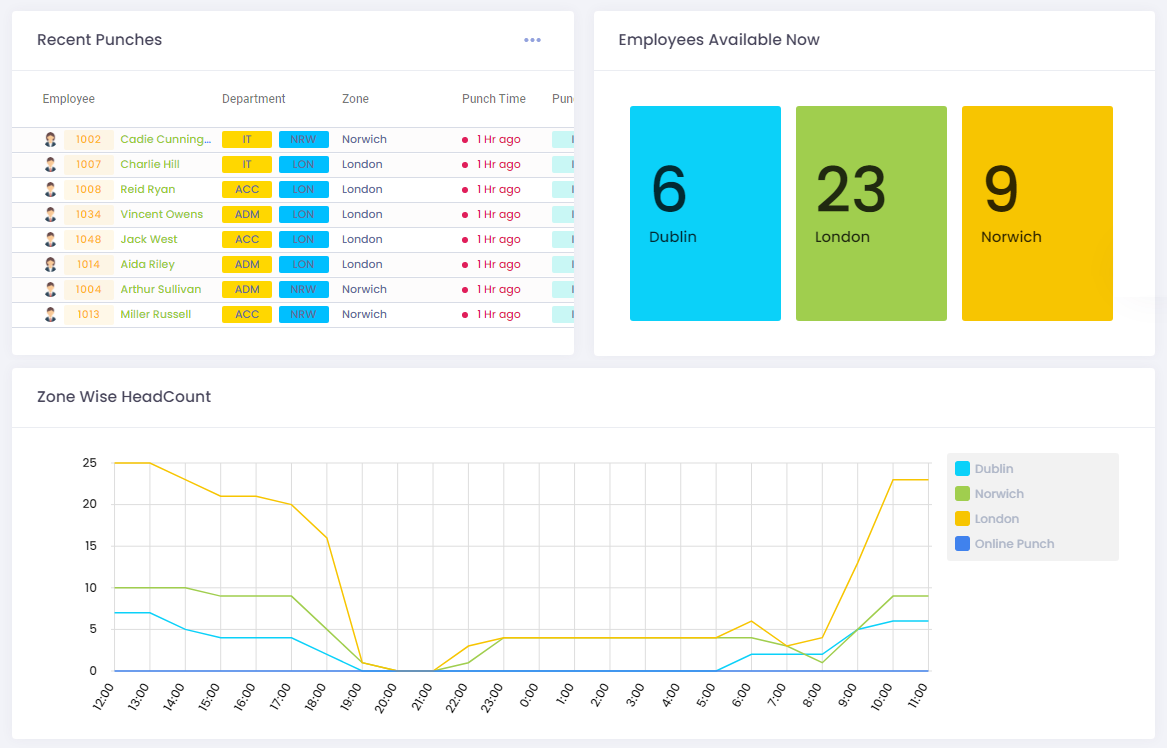Toggle Norwich series in chart legend

coord(989,493)
